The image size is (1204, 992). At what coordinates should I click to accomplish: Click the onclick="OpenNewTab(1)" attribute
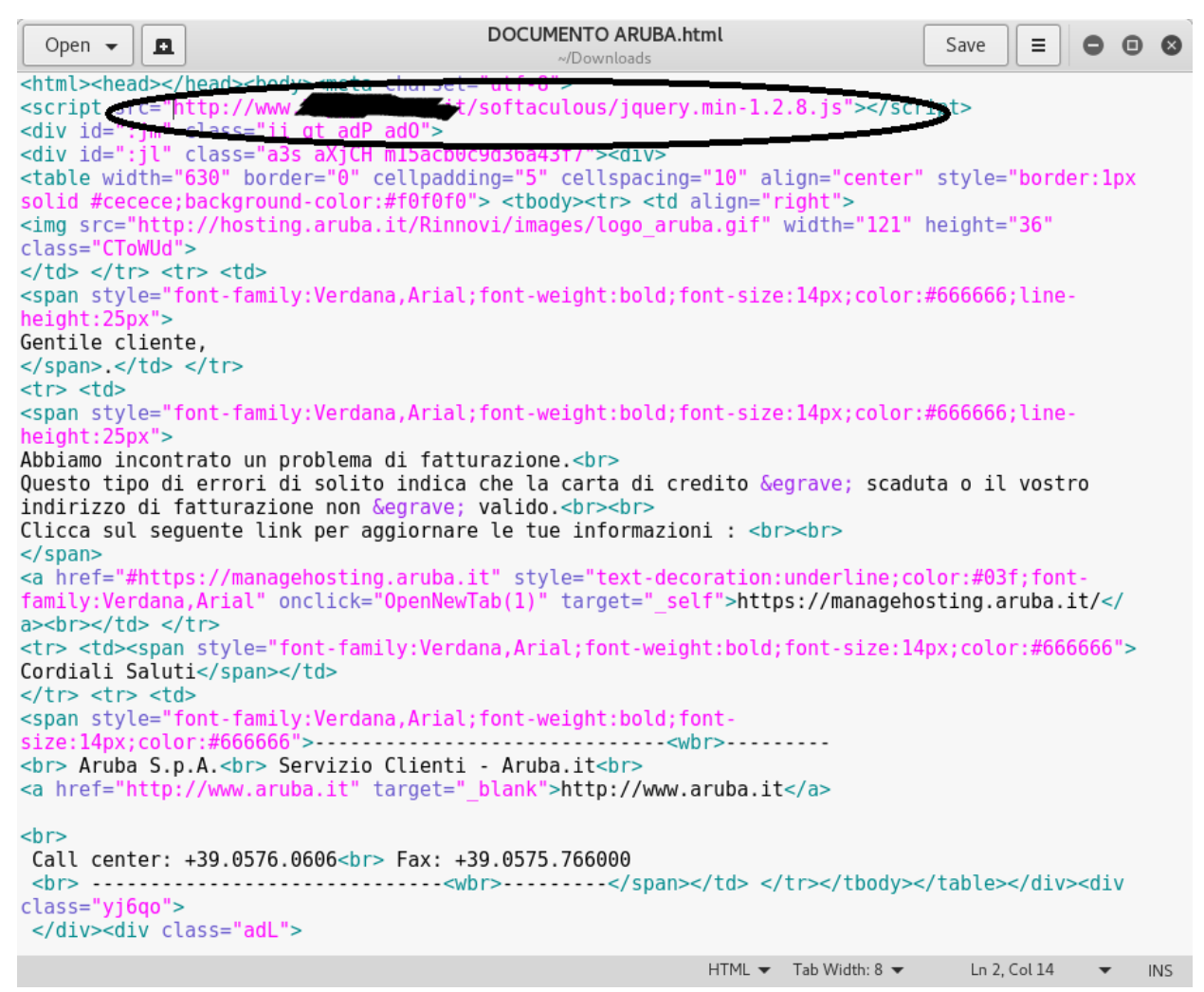pos(413,601)
